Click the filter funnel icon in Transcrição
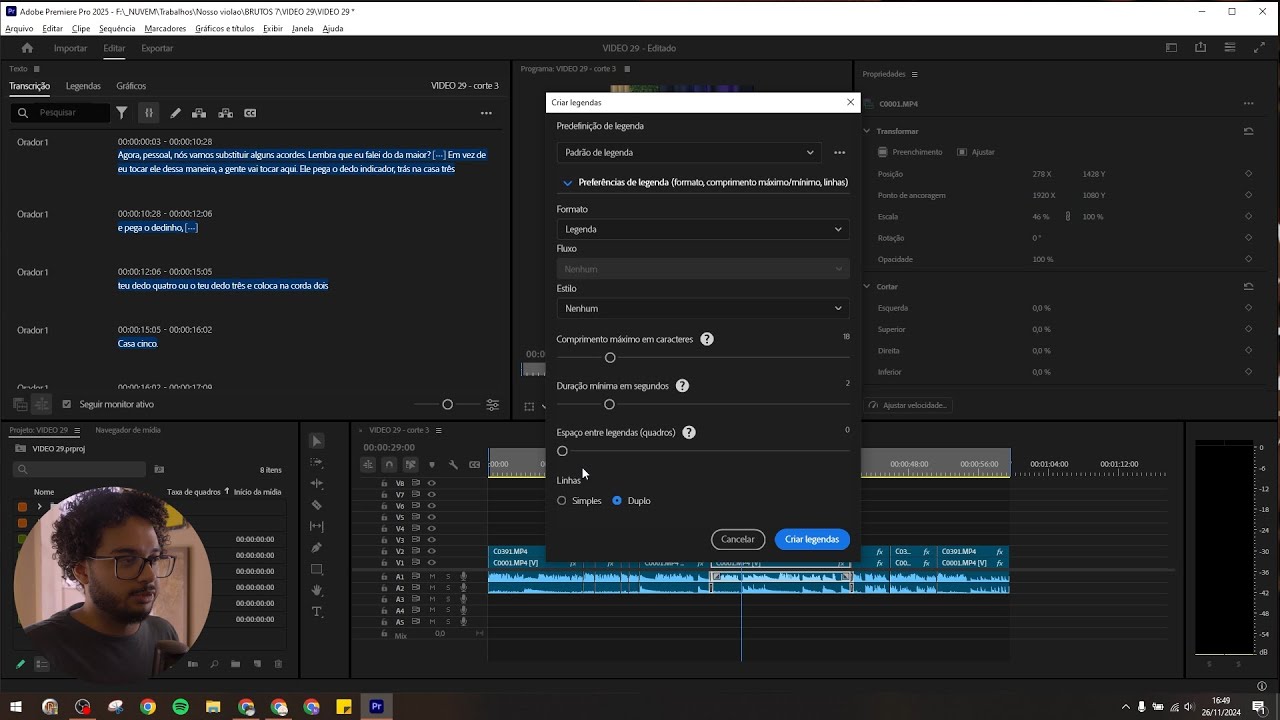1280x720 pixels. (121, 113)
